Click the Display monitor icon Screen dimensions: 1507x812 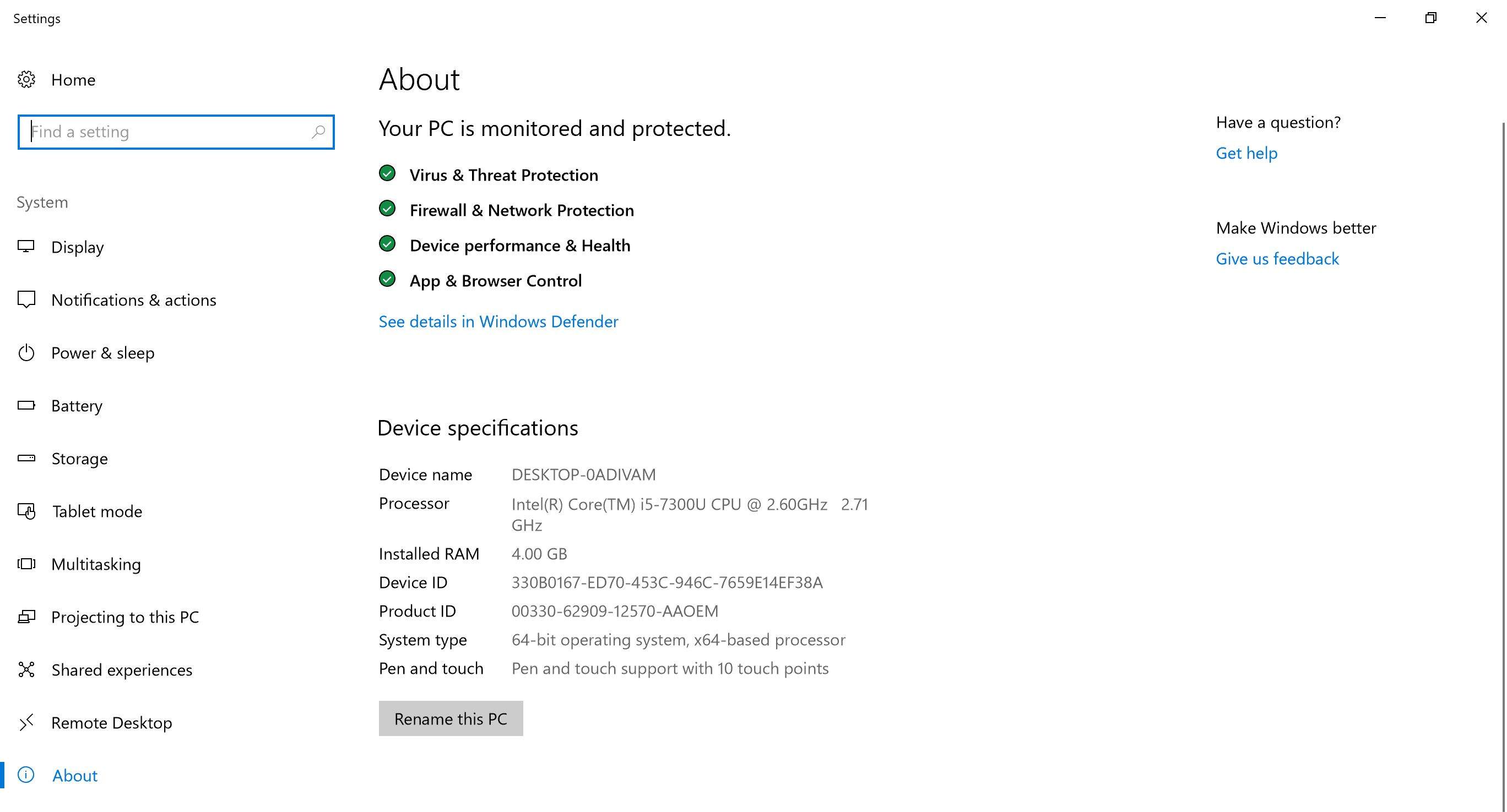pos(26,247)
